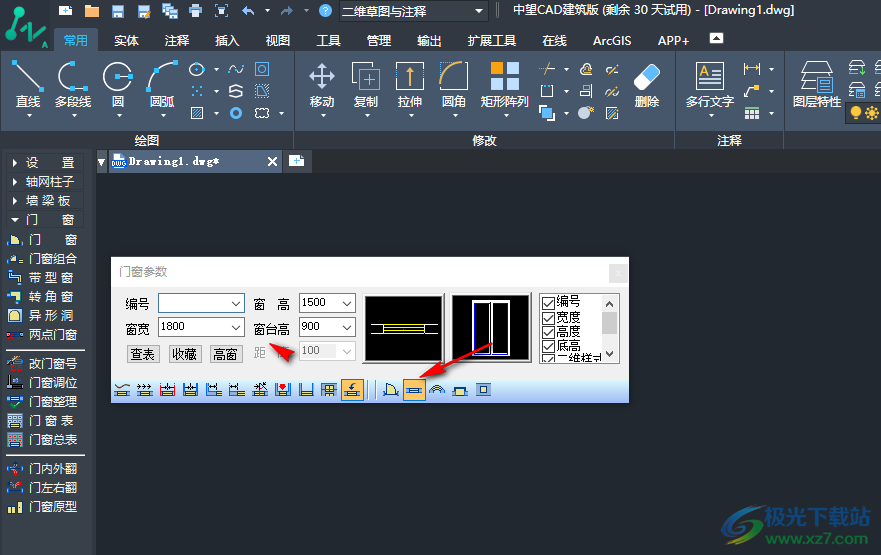The image size is (881, 555).
Task: Click the spline curve icon in draw panel
Action: point(236,69)
